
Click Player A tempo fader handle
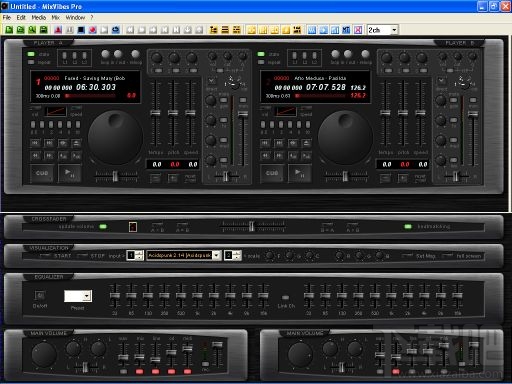[x=155, y=113]
